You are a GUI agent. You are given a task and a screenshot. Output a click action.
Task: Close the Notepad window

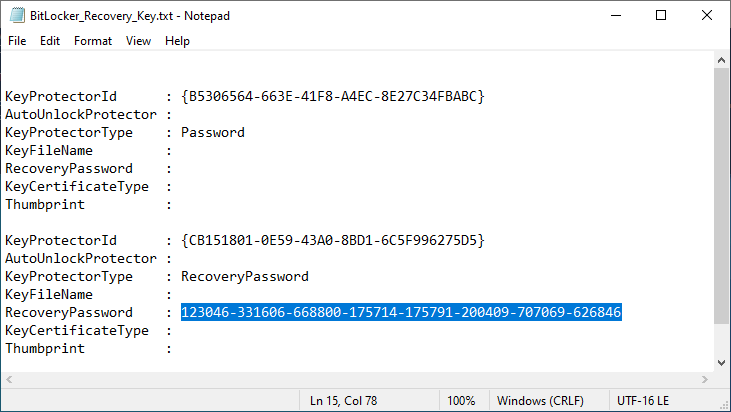[707, 15]
